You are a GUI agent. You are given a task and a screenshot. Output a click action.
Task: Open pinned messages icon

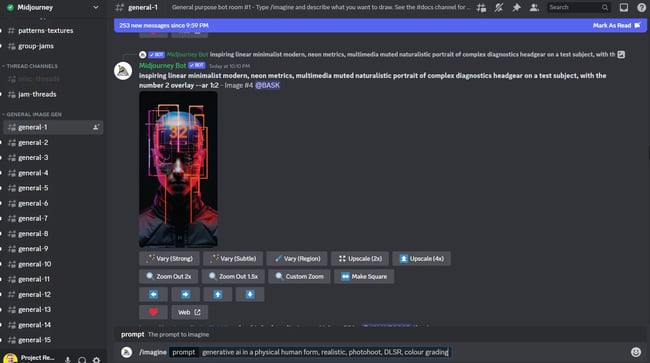[516, 7]
